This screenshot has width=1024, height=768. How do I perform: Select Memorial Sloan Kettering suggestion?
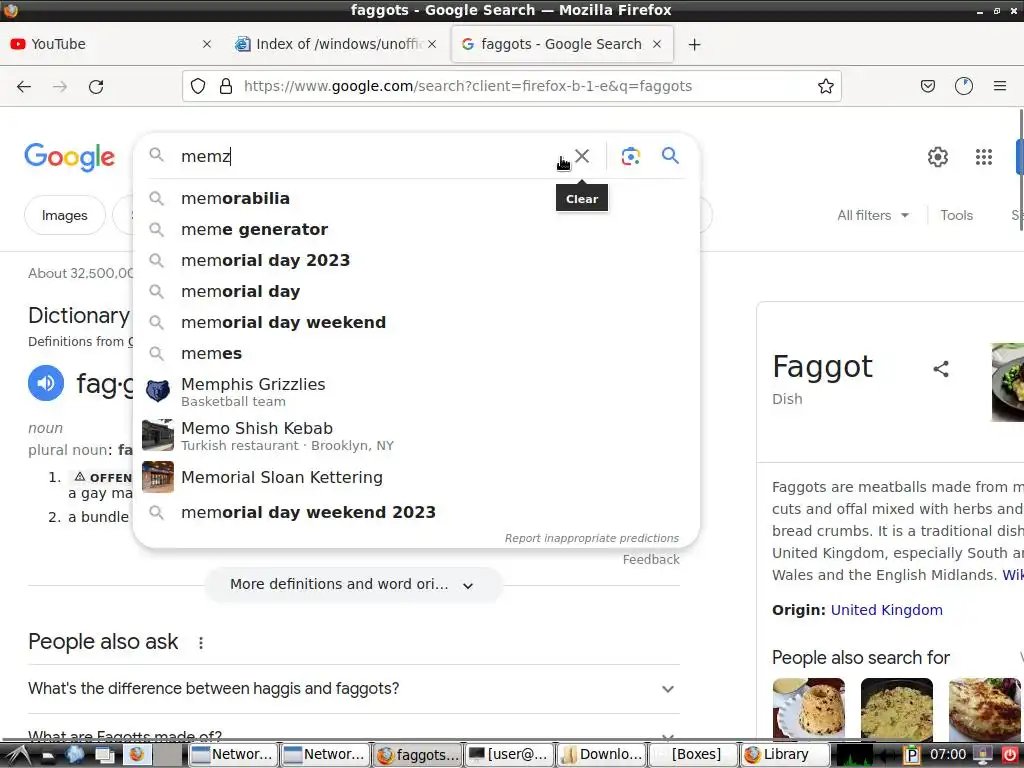(x=416, y=477)
